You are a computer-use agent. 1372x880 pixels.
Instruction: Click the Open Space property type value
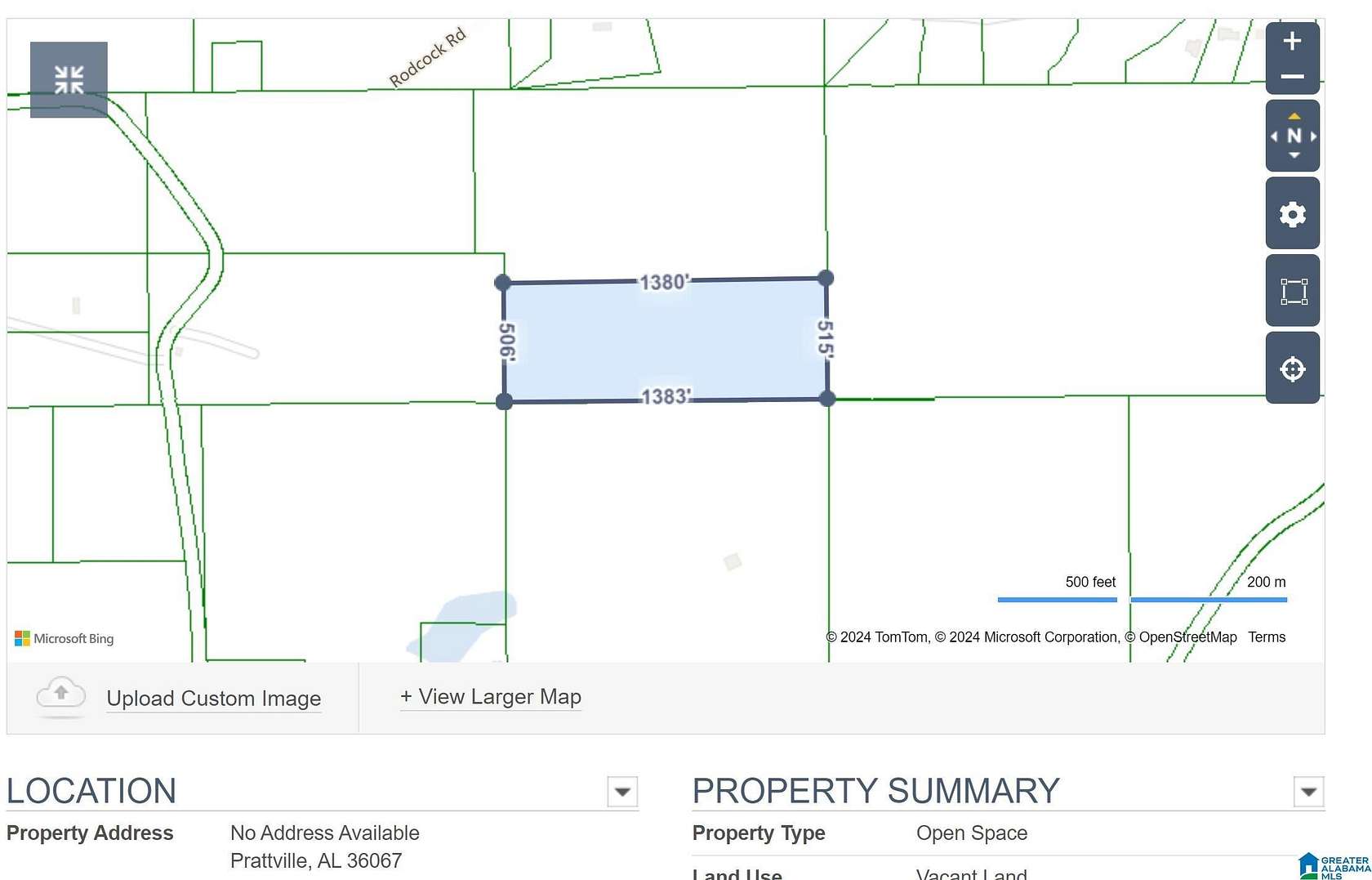tap(972, 833)
